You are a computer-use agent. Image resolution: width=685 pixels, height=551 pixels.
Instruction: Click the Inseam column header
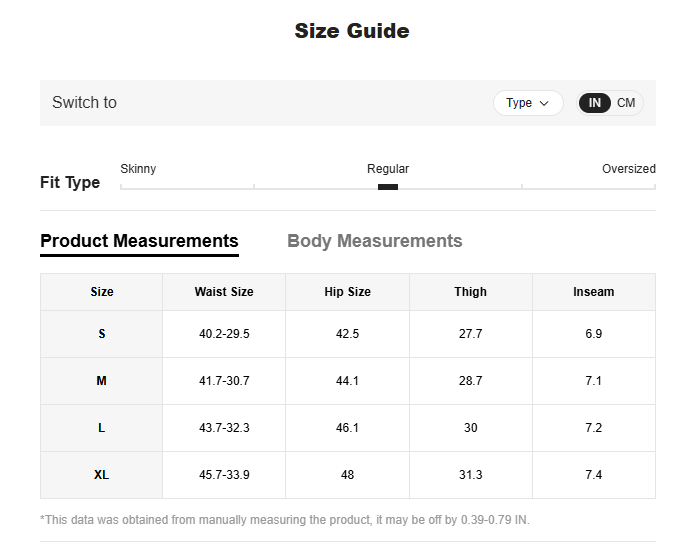click(x=593, y=292)
